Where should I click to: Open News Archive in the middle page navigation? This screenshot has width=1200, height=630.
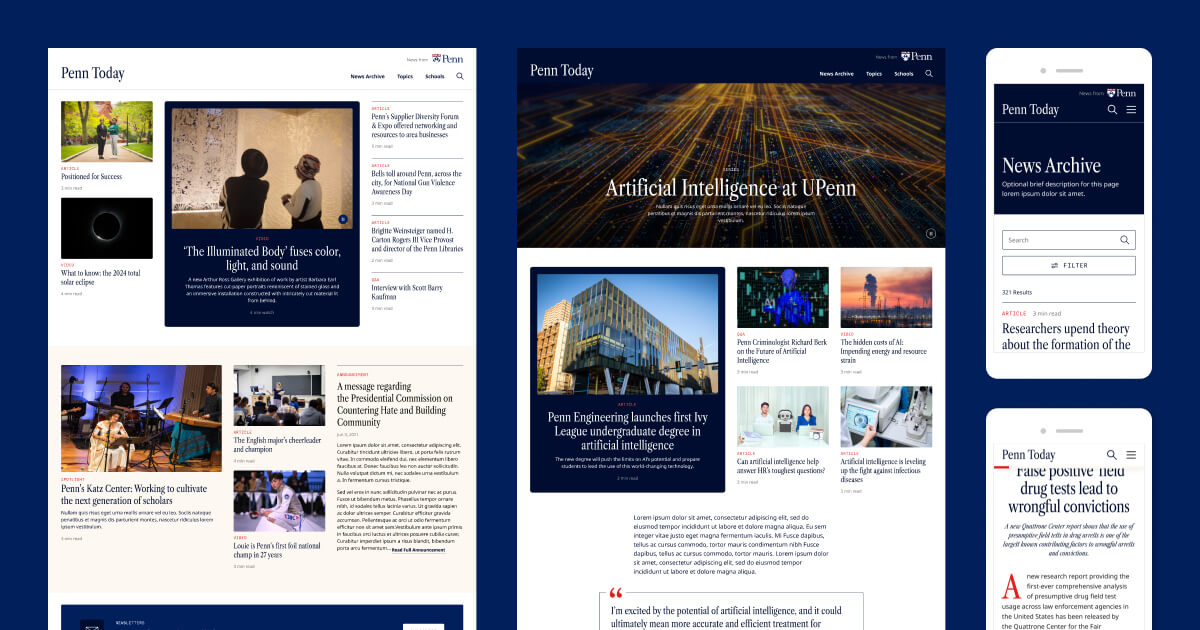[x=837, y=73]
